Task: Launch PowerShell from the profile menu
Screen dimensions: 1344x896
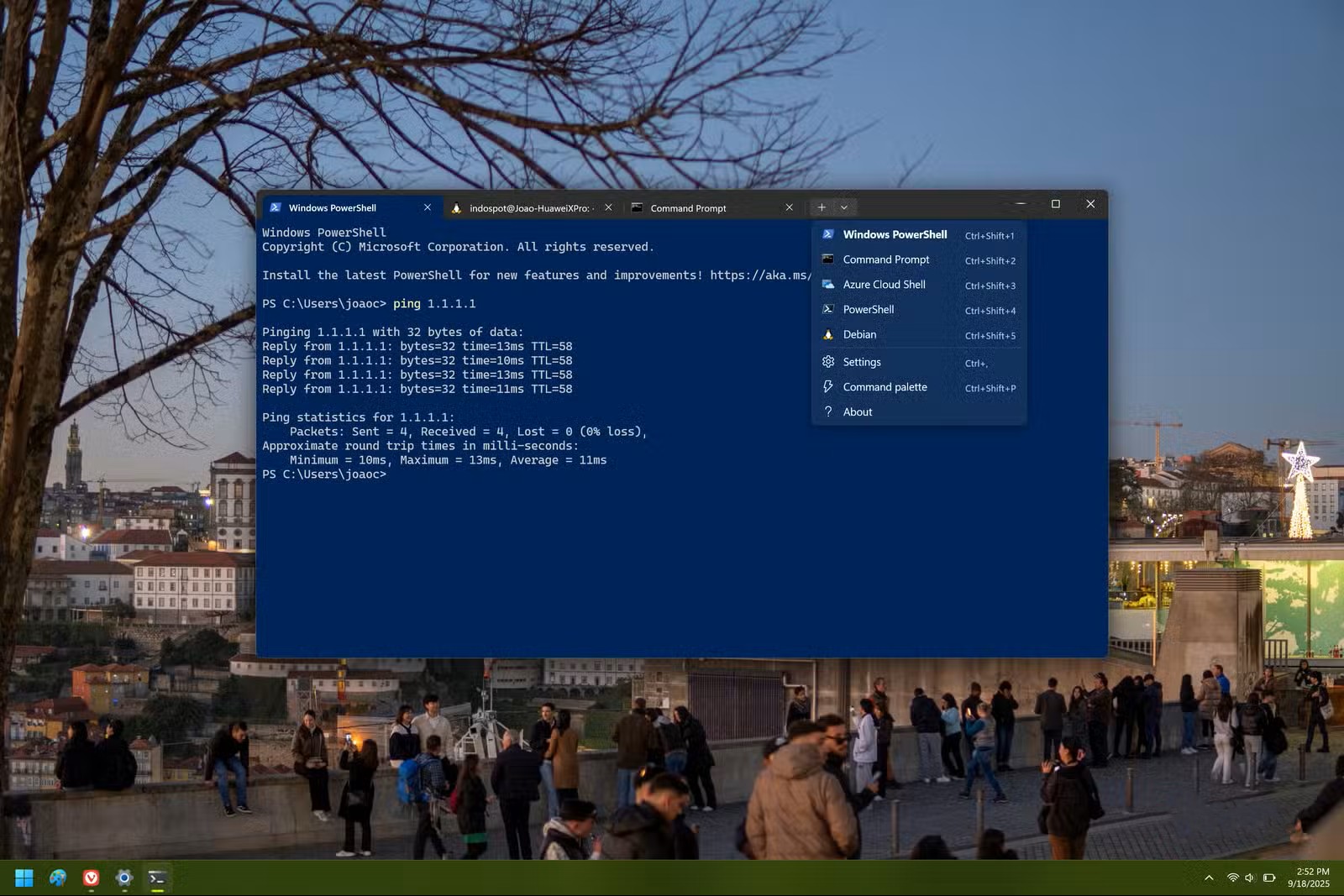Action: [869, 309]
